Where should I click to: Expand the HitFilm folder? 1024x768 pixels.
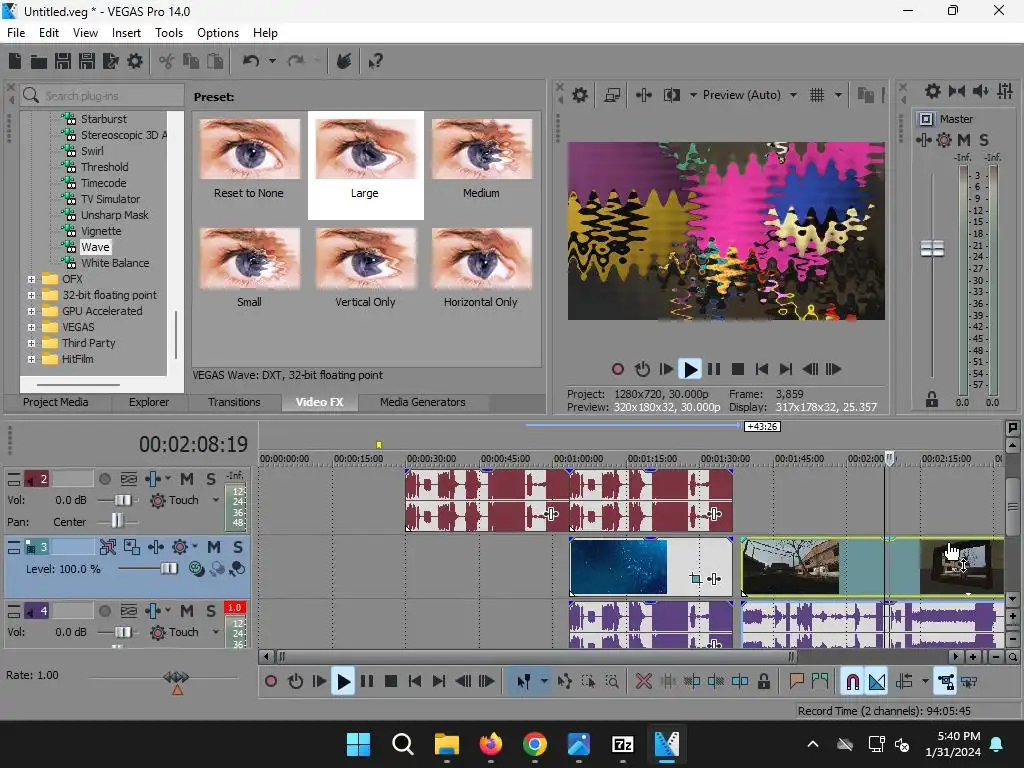31,359
